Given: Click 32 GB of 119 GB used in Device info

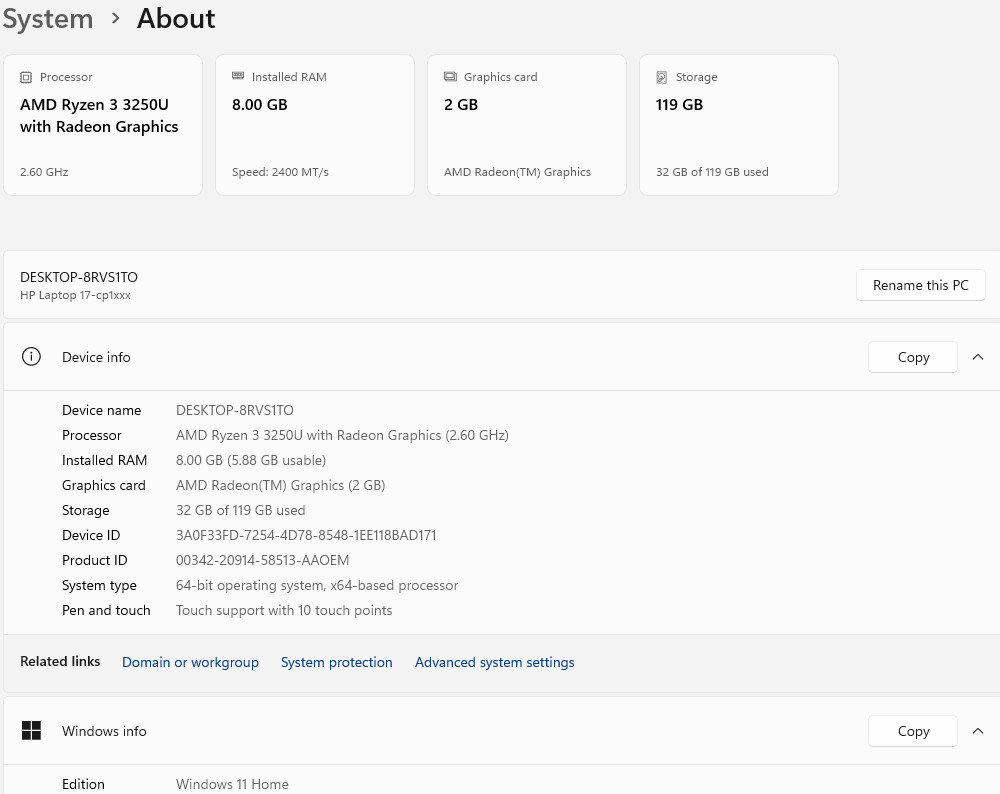Looking at the screenshot, I should [240, 510].
